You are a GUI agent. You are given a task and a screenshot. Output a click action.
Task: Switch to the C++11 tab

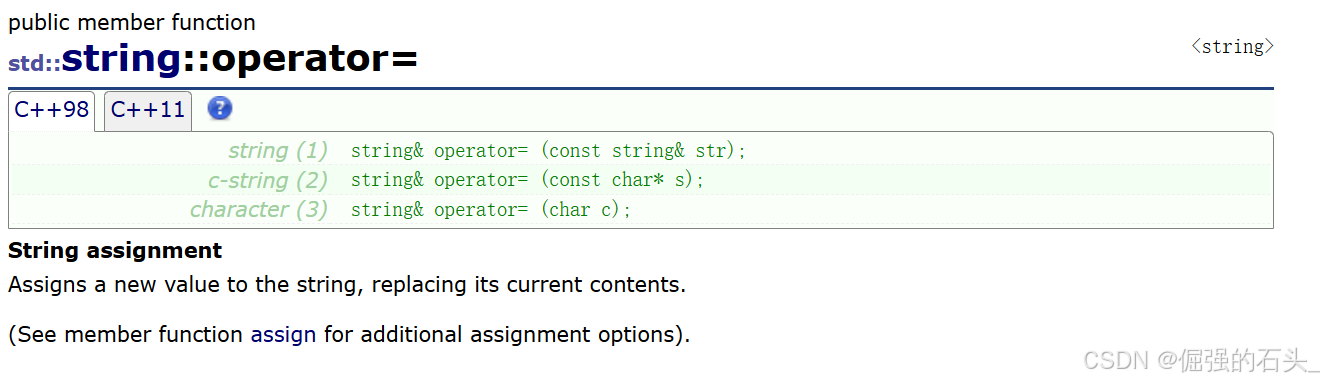pyautogui.click(x=148, y=111)
